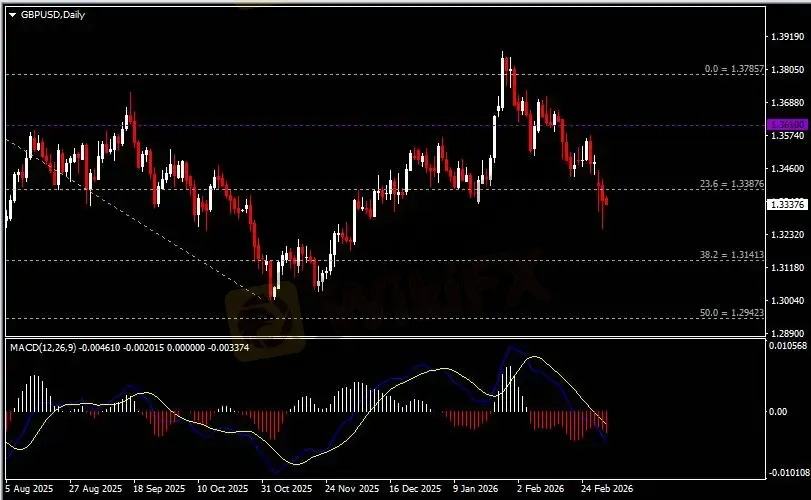
Task: Click the 18 Sep 2025 date label
Action: (159, 489)
